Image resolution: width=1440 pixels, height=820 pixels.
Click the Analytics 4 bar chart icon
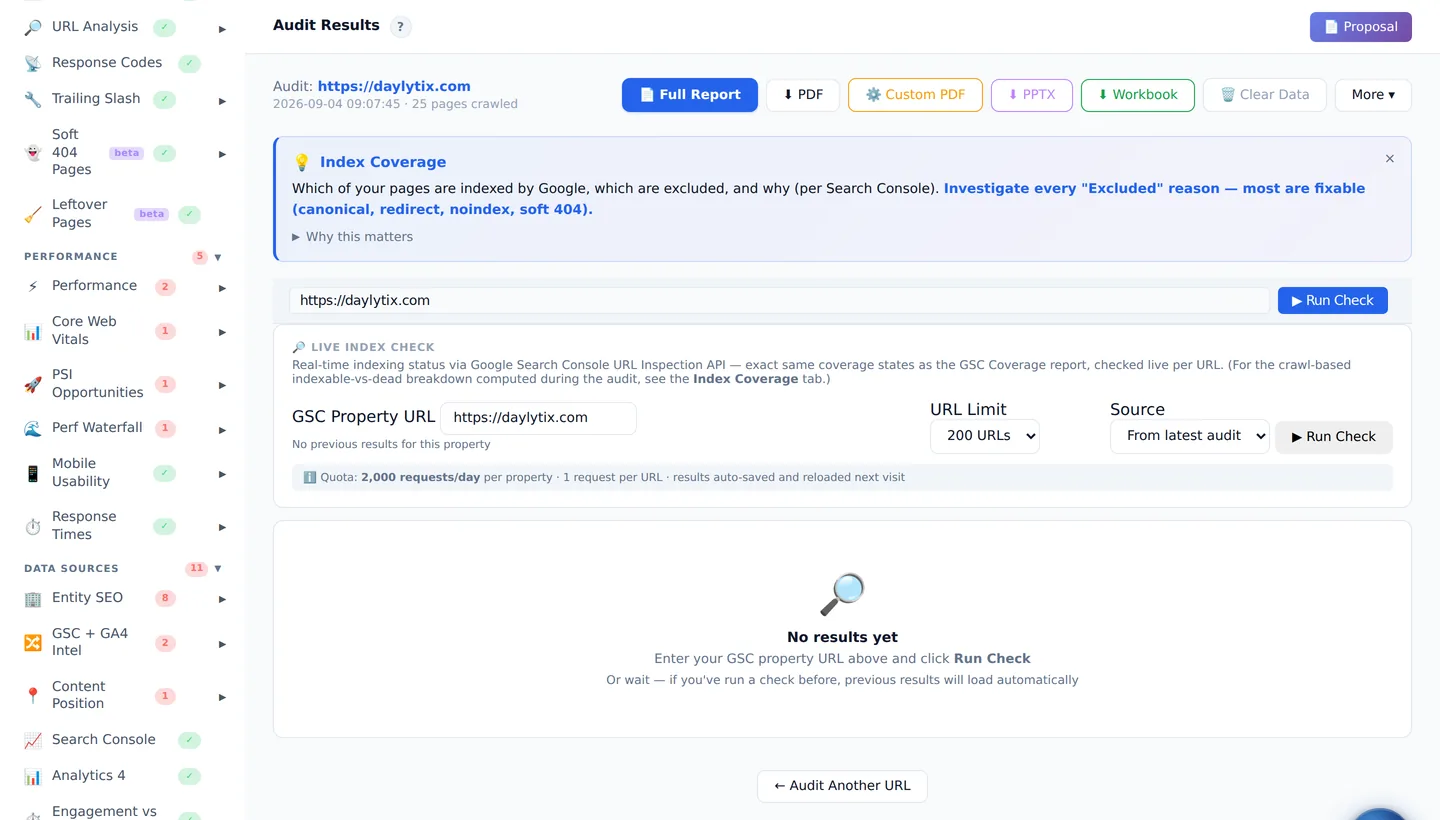pyautogui.click(x=33, y=776)
